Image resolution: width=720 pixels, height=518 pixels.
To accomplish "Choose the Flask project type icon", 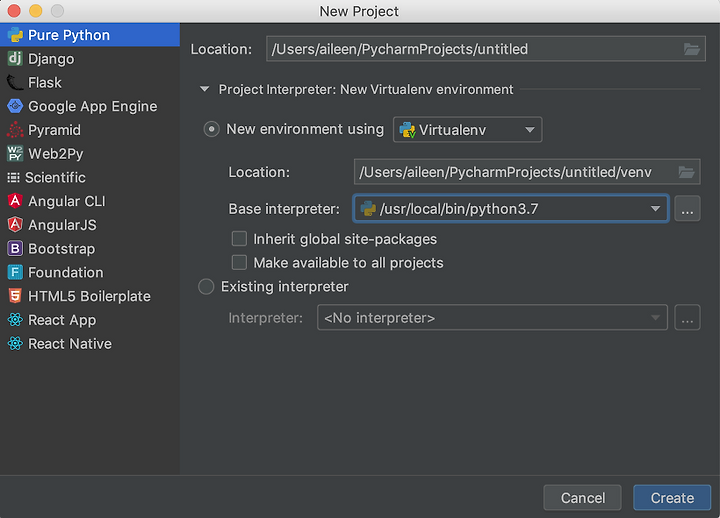I will [x=15, y=82].
